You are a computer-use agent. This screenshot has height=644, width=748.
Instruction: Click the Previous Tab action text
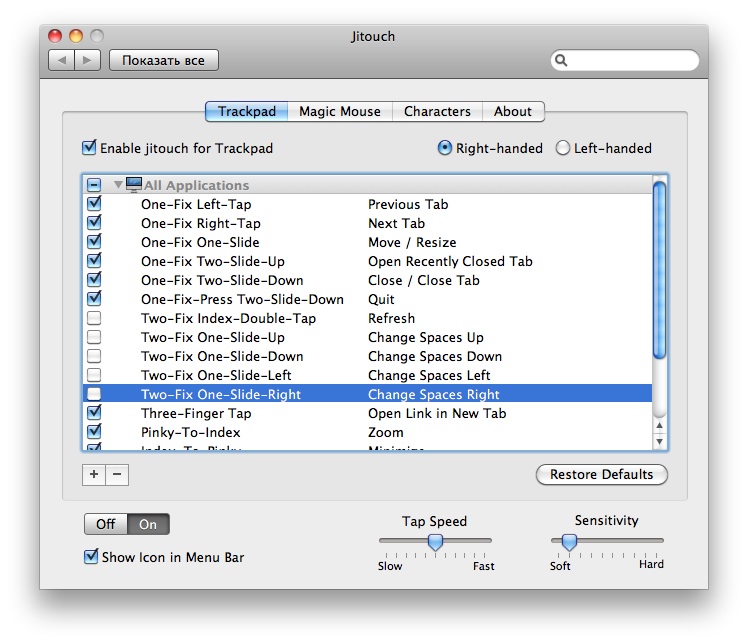tap(408, 205)
